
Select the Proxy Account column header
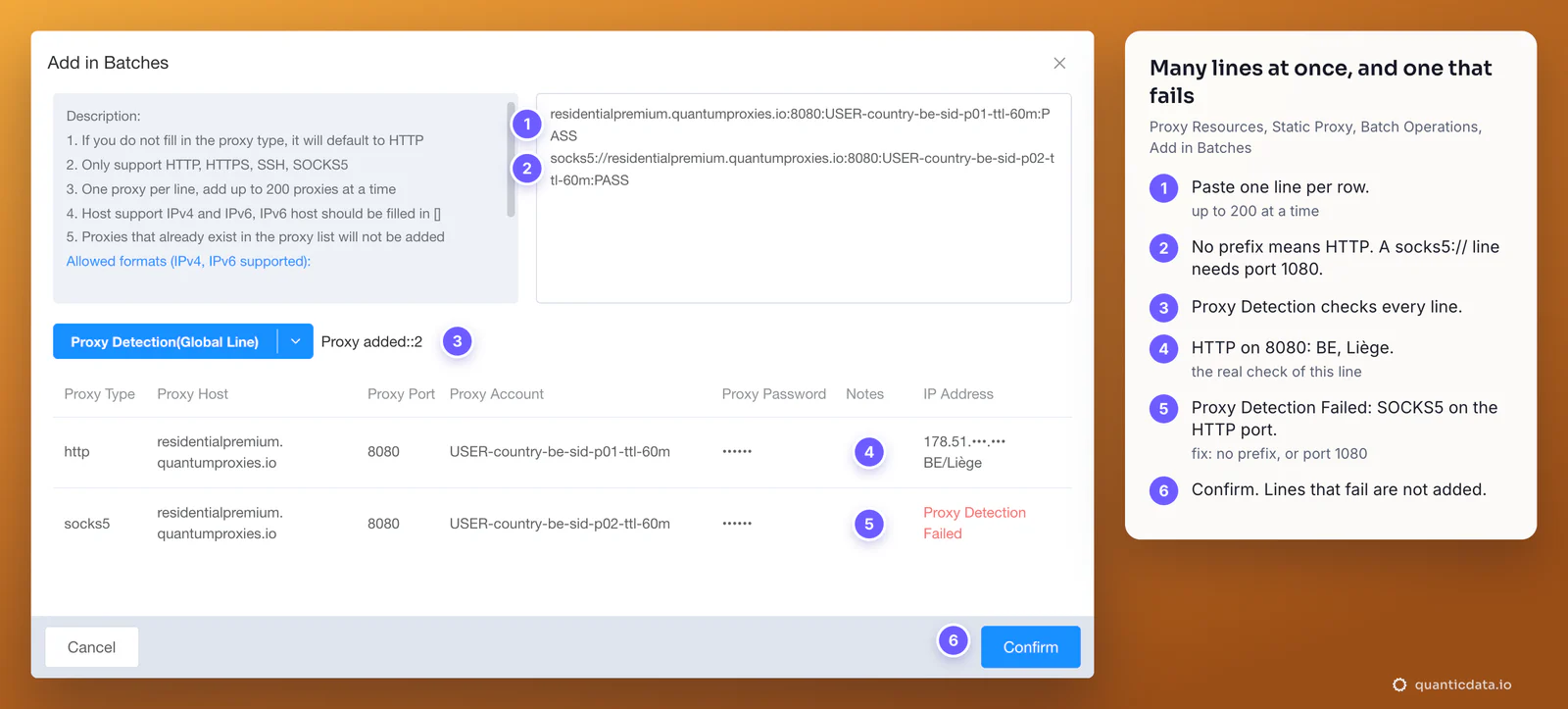click(496, 394)
